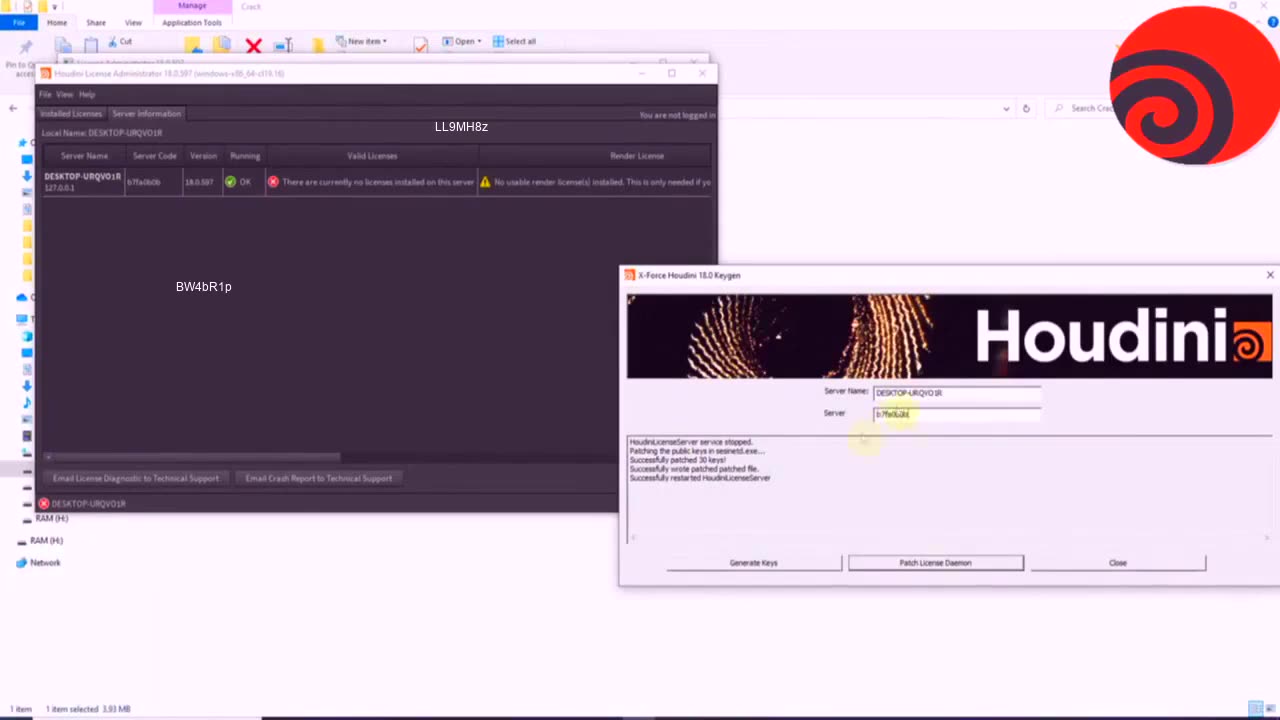
Task: Open the Explorer File tab
Action: click(x=19, y=22)
